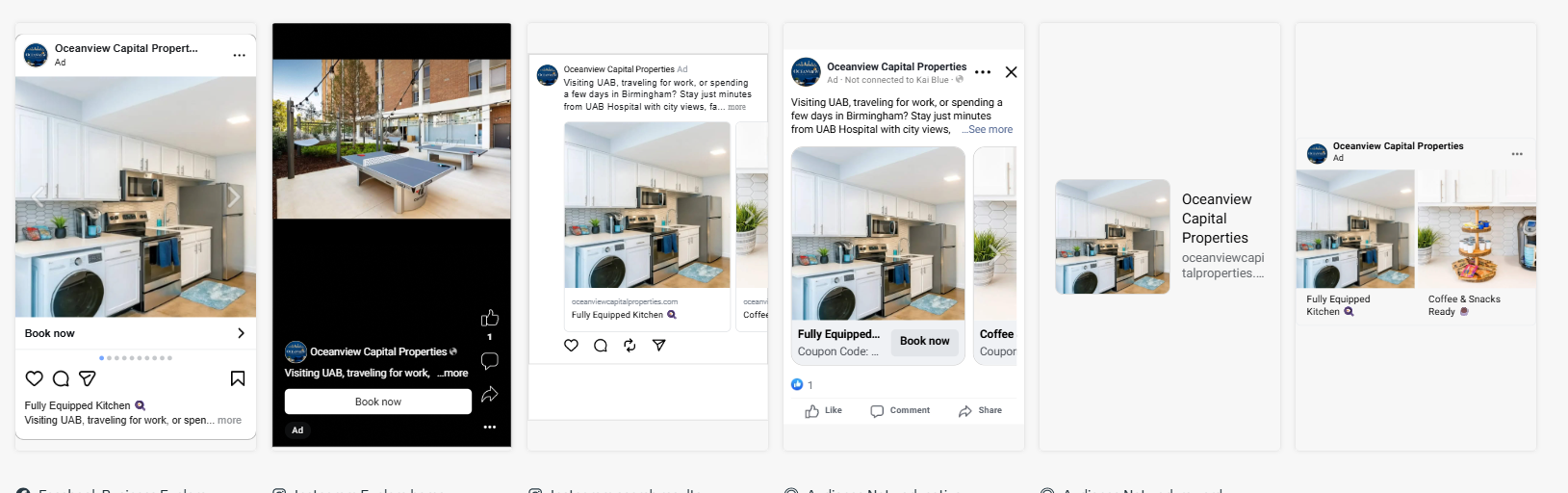Click the Book now button in the Facebook feed preview
Viewport: 1568px width, 493px height.
[x=924, y=341]
